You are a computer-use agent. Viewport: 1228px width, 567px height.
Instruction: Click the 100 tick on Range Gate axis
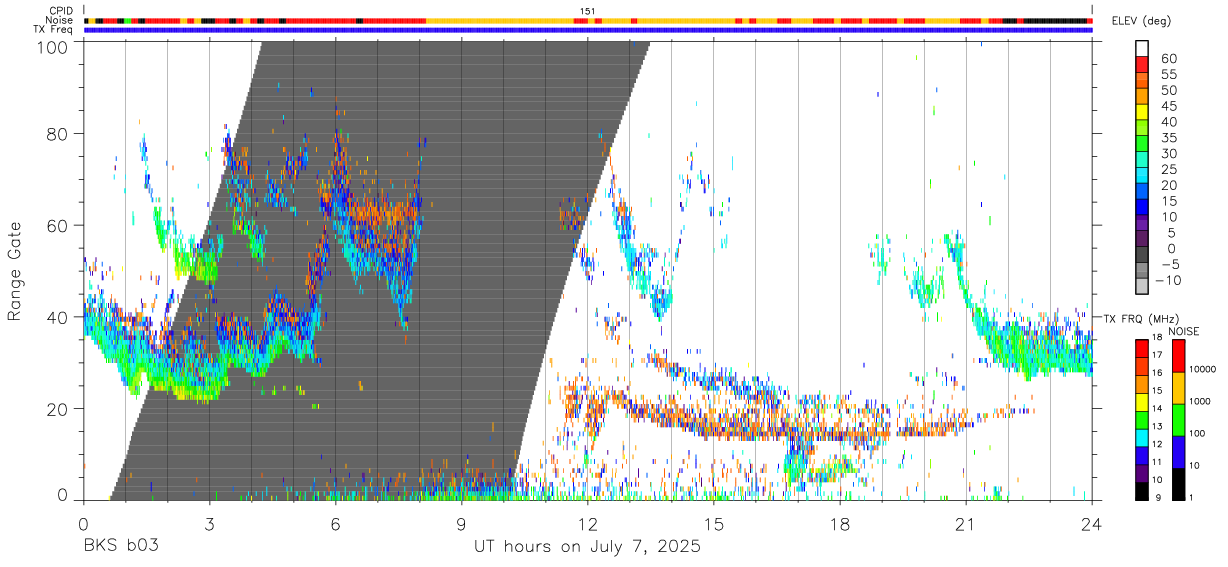(52, 47)
